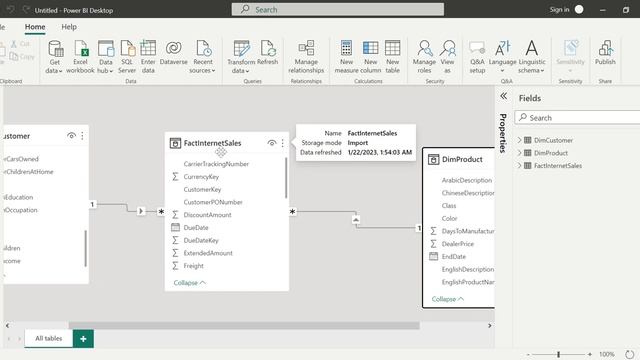Image resolution: width=640 pixels, height=360 pixels.
Task: Click the Enter data button
Action: 148,57
